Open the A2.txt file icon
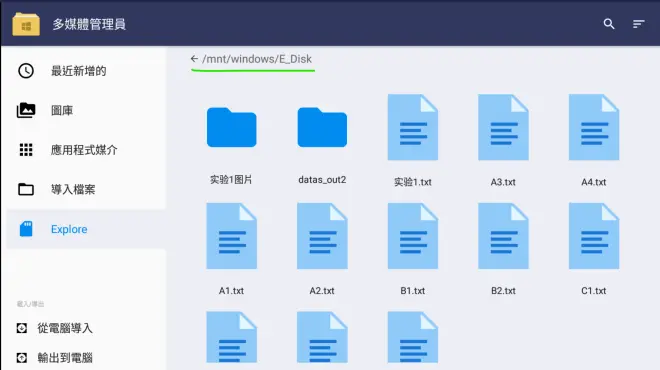Image resolution: width=660 pixels, height=370 pixels. tap(322, 236)
